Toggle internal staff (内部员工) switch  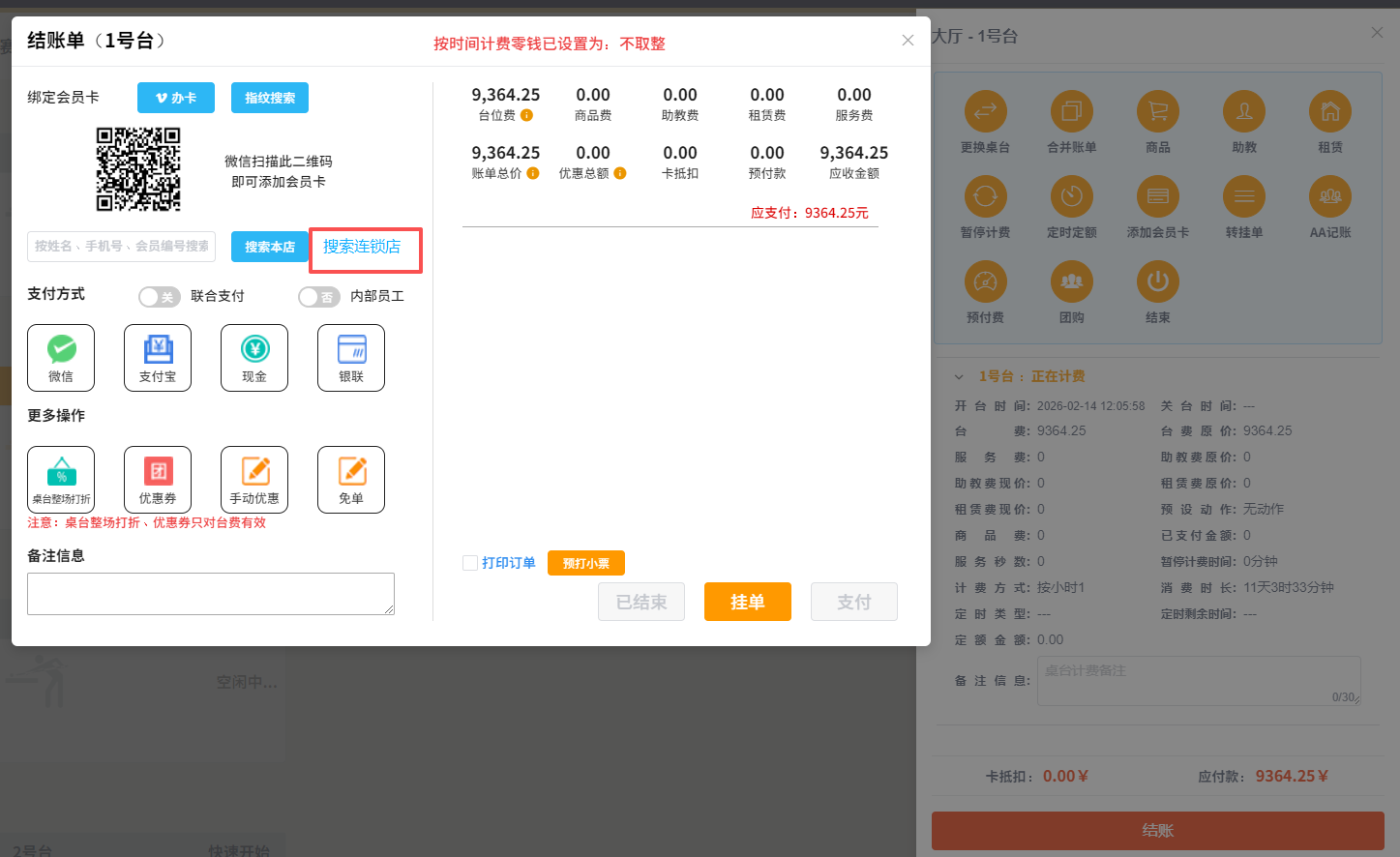pos(318,297)
